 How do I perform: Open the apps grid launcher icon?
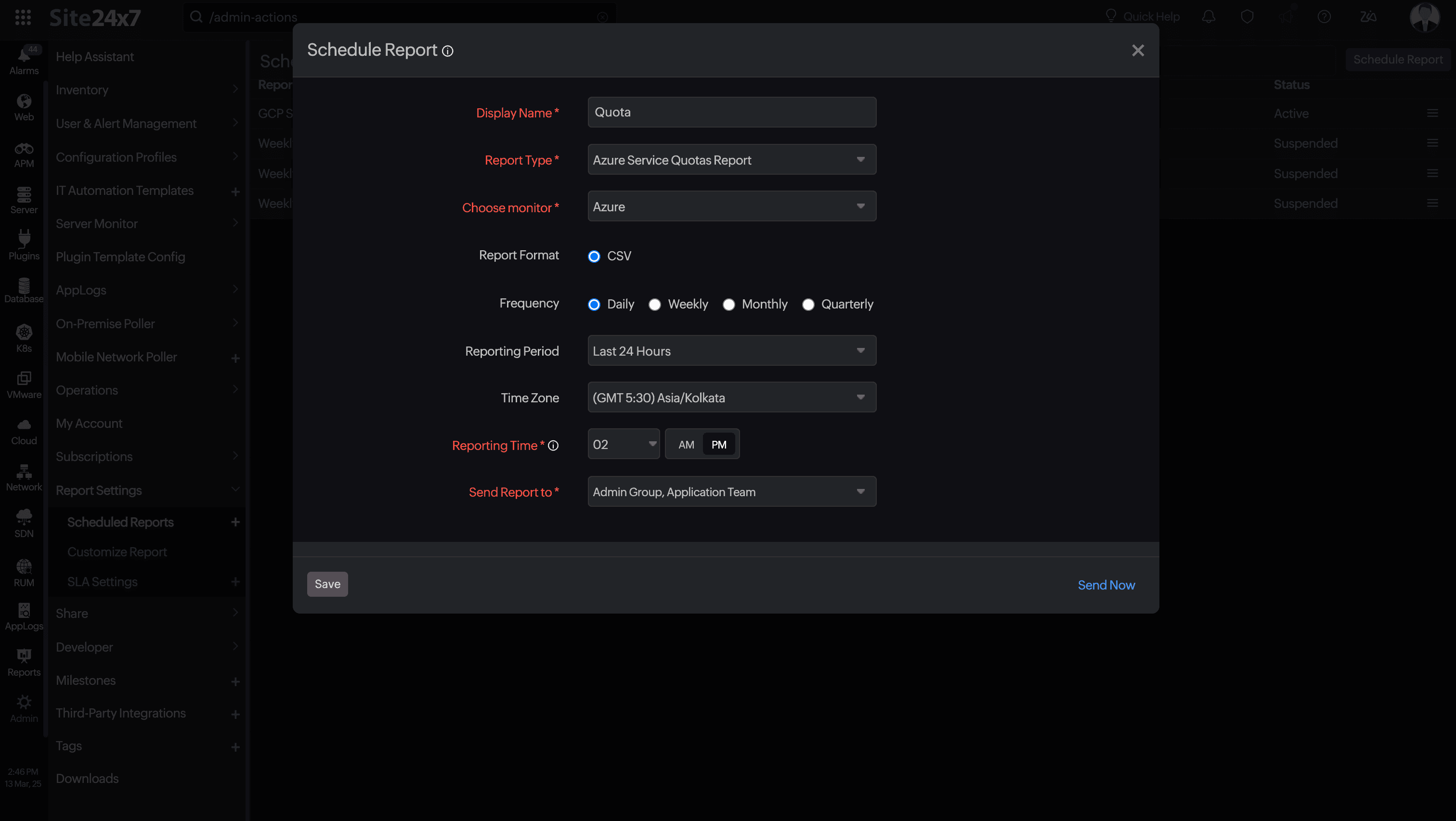tap(23, 17)
